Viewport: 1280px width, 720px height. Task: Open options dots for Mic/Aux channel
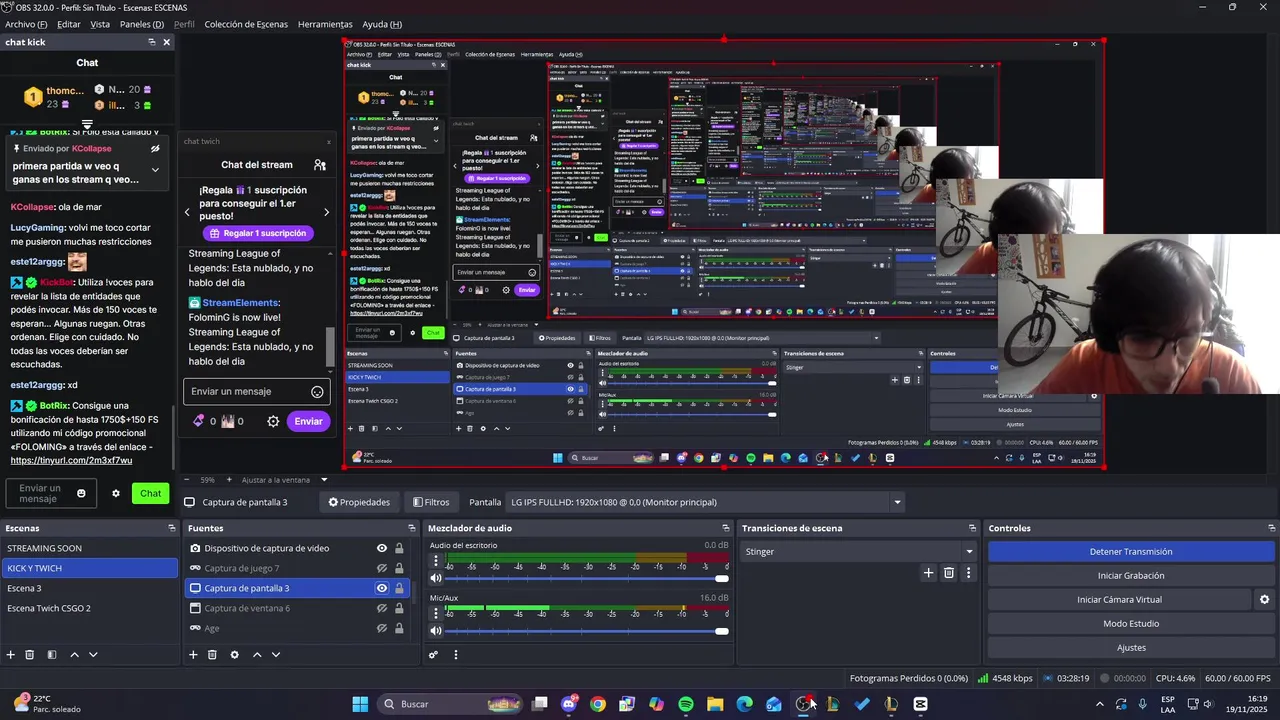(x=435, y=614)
